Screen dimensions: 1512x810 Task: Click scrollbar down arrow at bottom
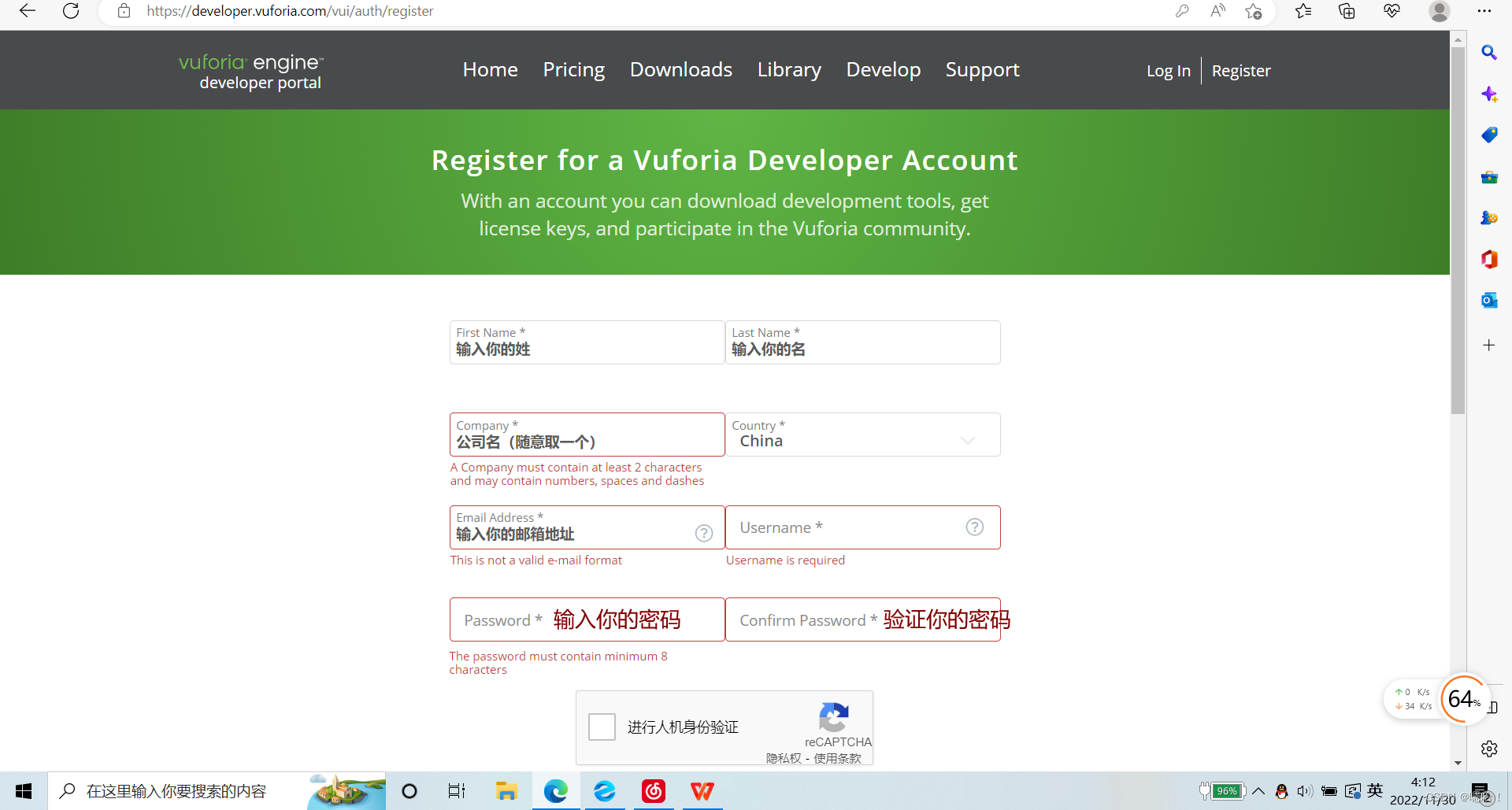(1458, 763)
